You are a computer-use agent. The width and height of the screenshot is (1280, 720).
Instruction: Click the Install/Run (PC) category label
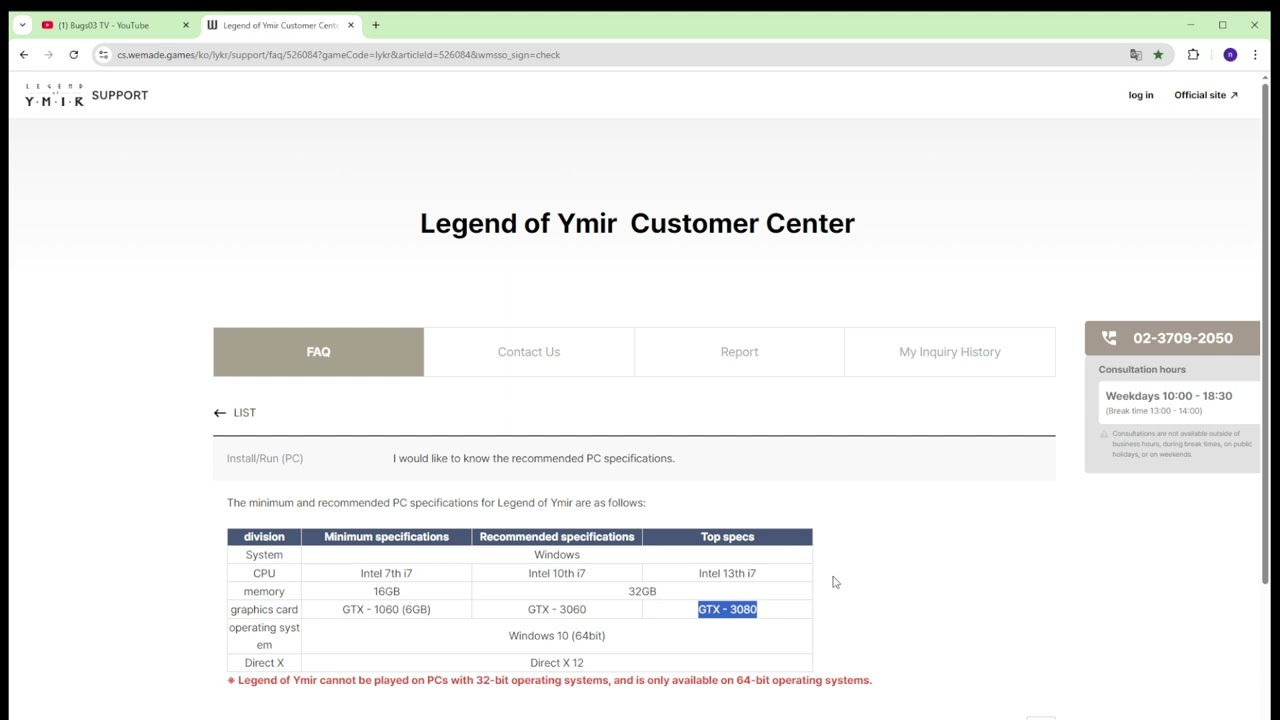point(265,458)
